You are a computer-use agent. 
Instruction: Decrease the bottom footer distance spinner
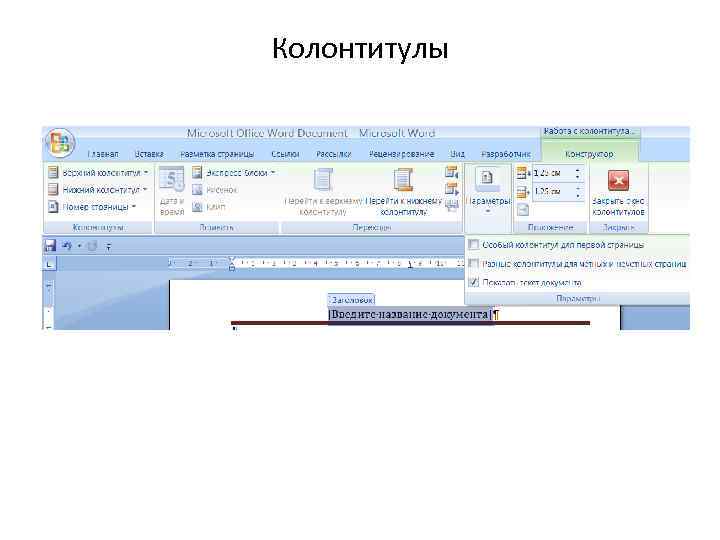pos(578,195)
